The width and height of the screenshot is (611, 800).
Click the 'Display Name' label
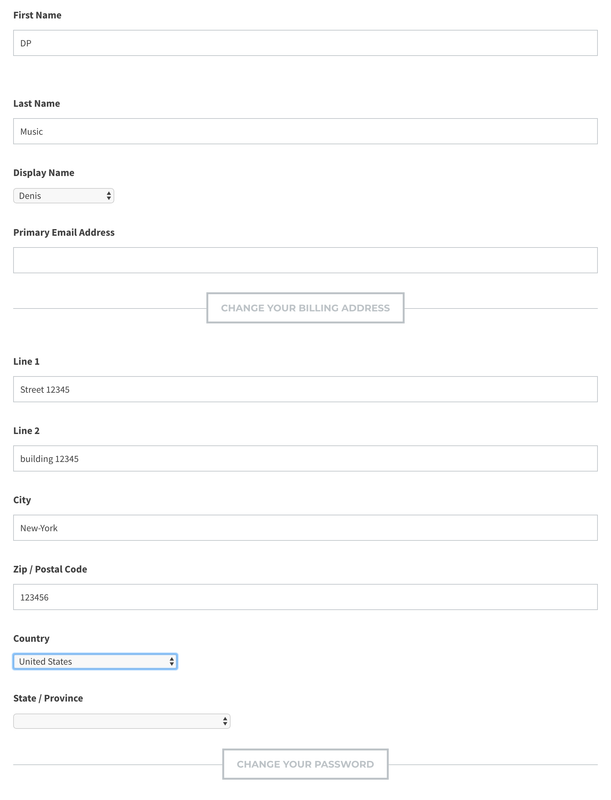coord(43,173)
